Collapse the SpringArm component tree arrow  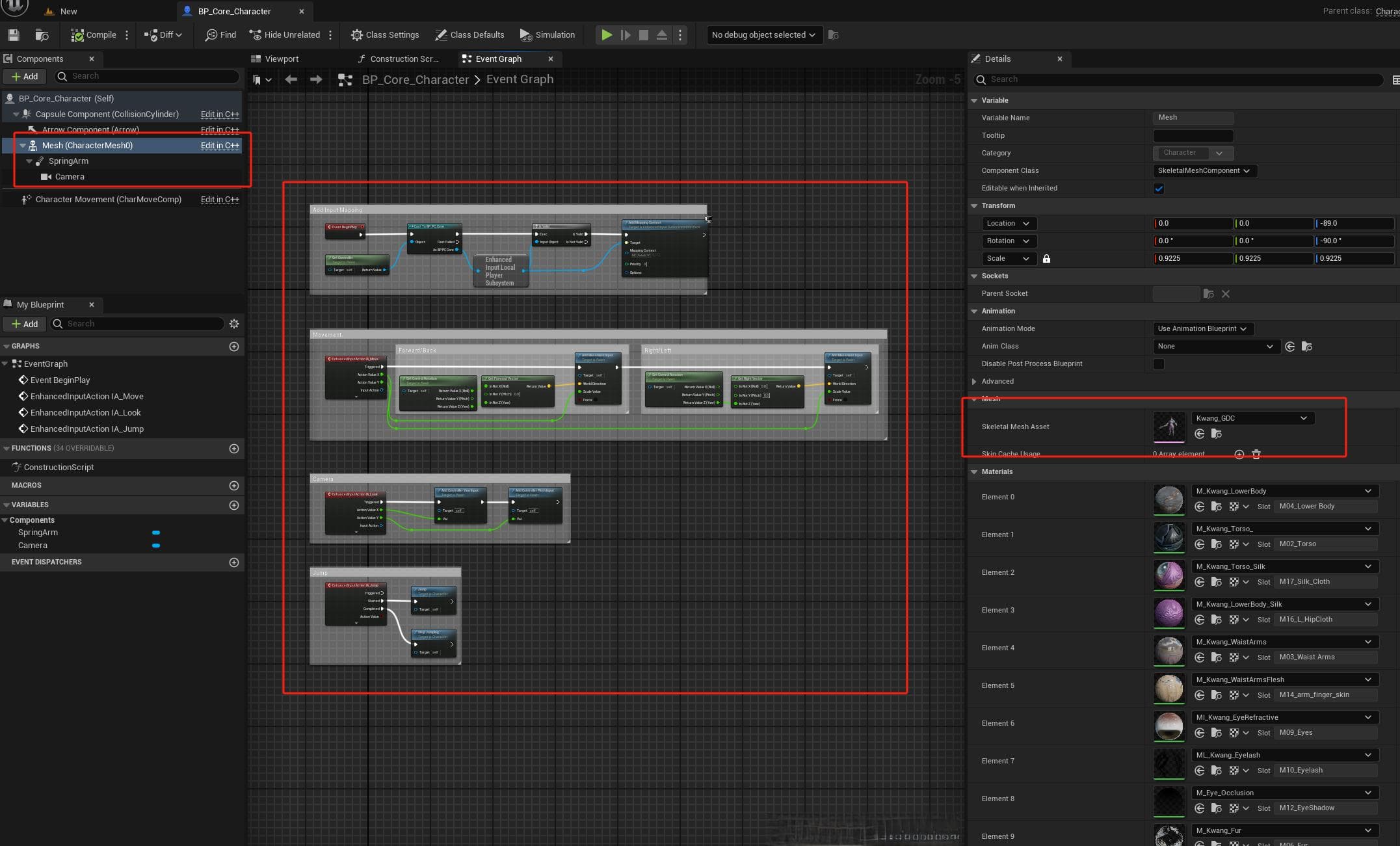(x=29, y=161)
